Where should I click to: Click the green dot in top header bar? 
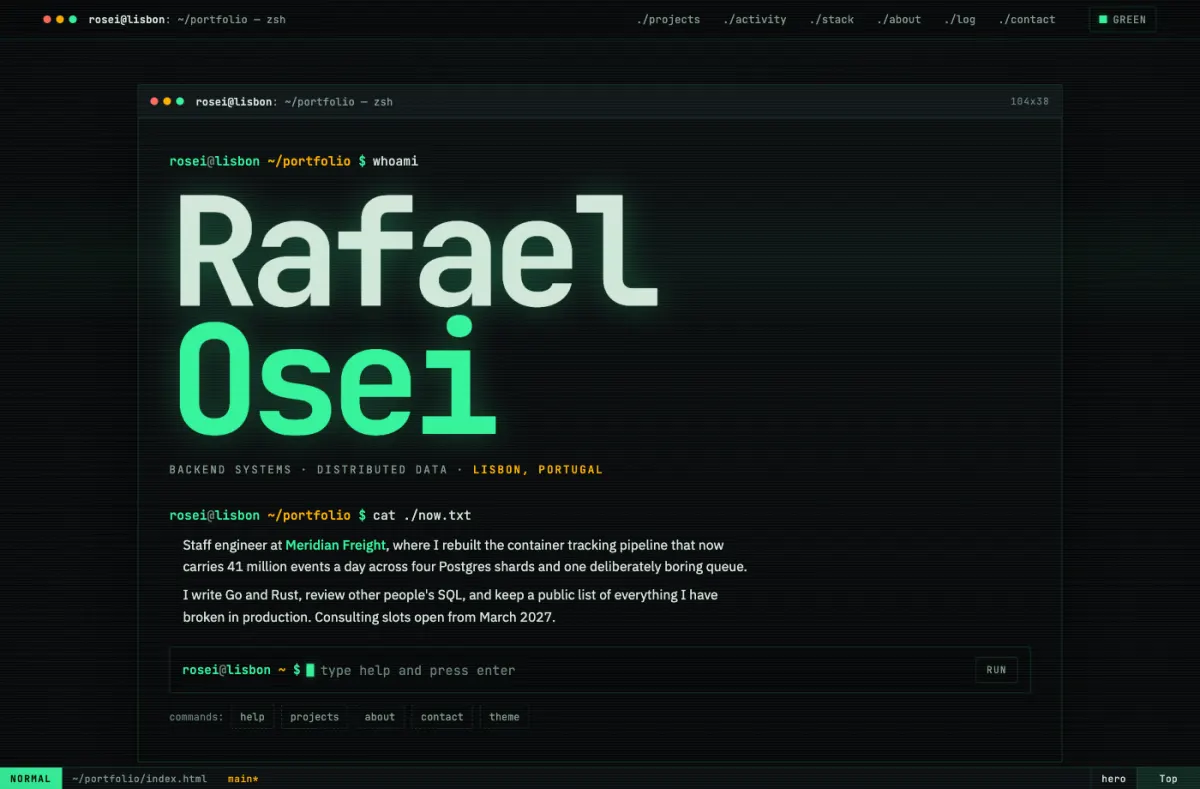tap(73, 19)
